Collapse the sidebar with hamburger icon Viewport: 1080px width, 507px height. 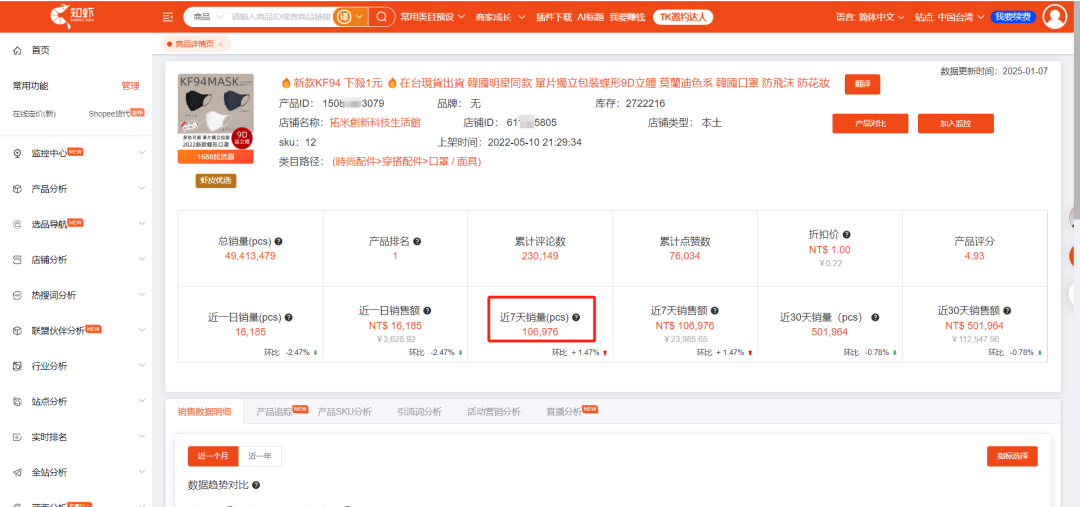click(167, 17)
